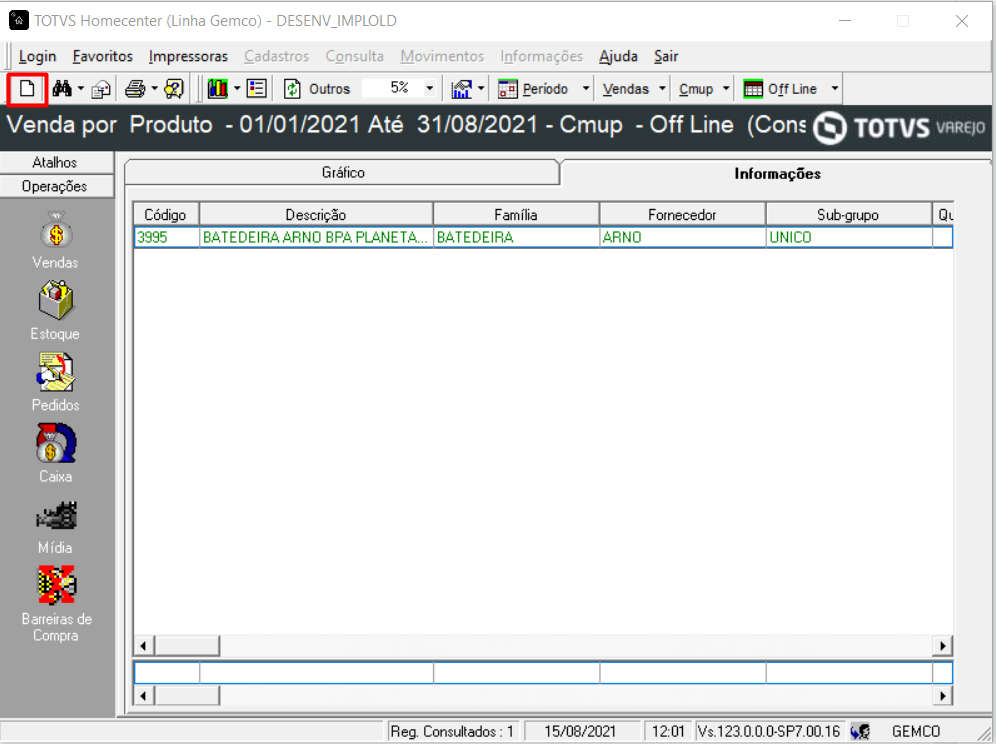Click the Vendas toolbar button
Screen dimensions: 996x744
pyautogui.click(x=626, y=89)
